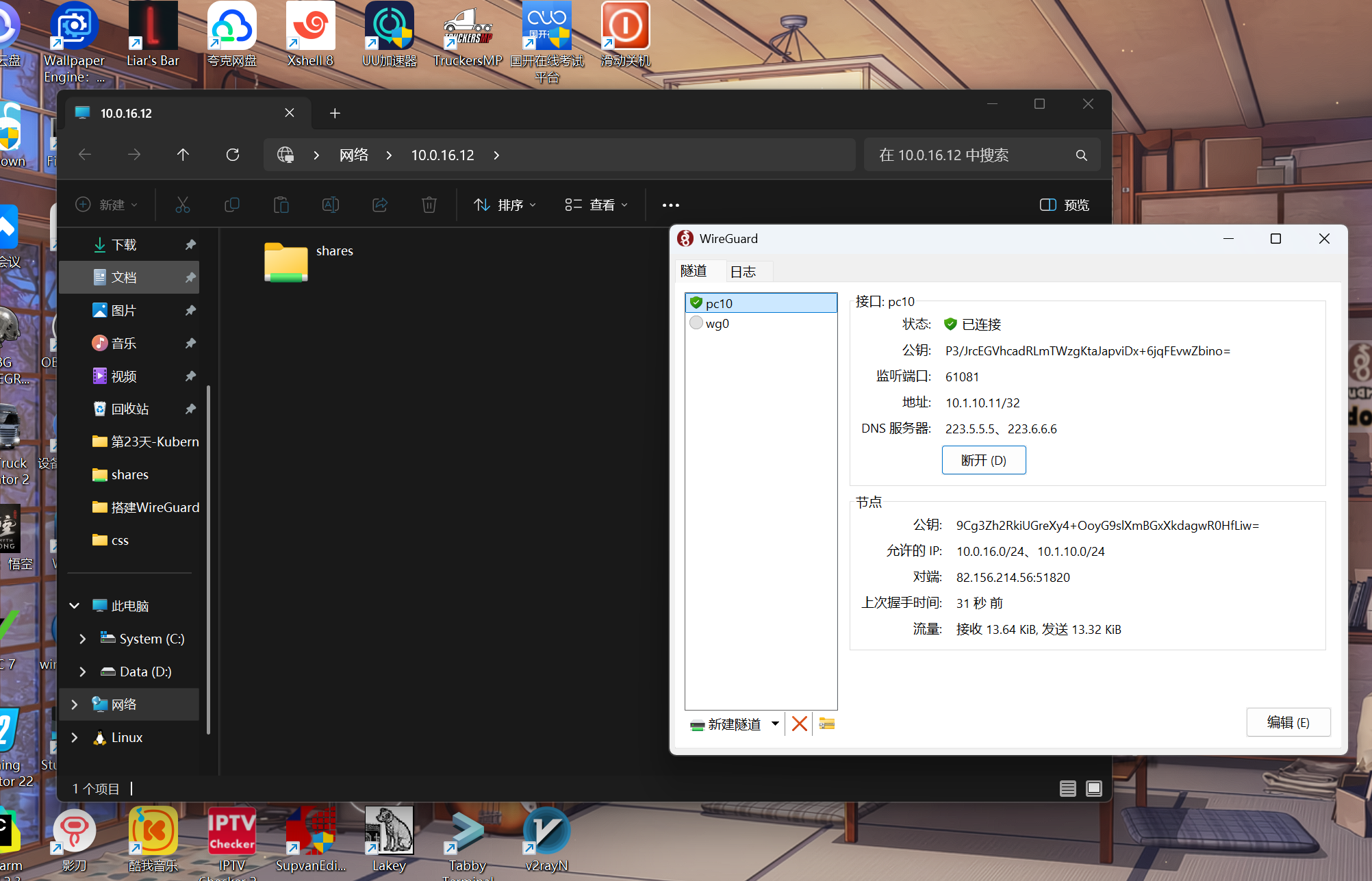Switch to the 日志 log tab
The width and height of the screenshot is (1372, 881).
click(744, 272)
